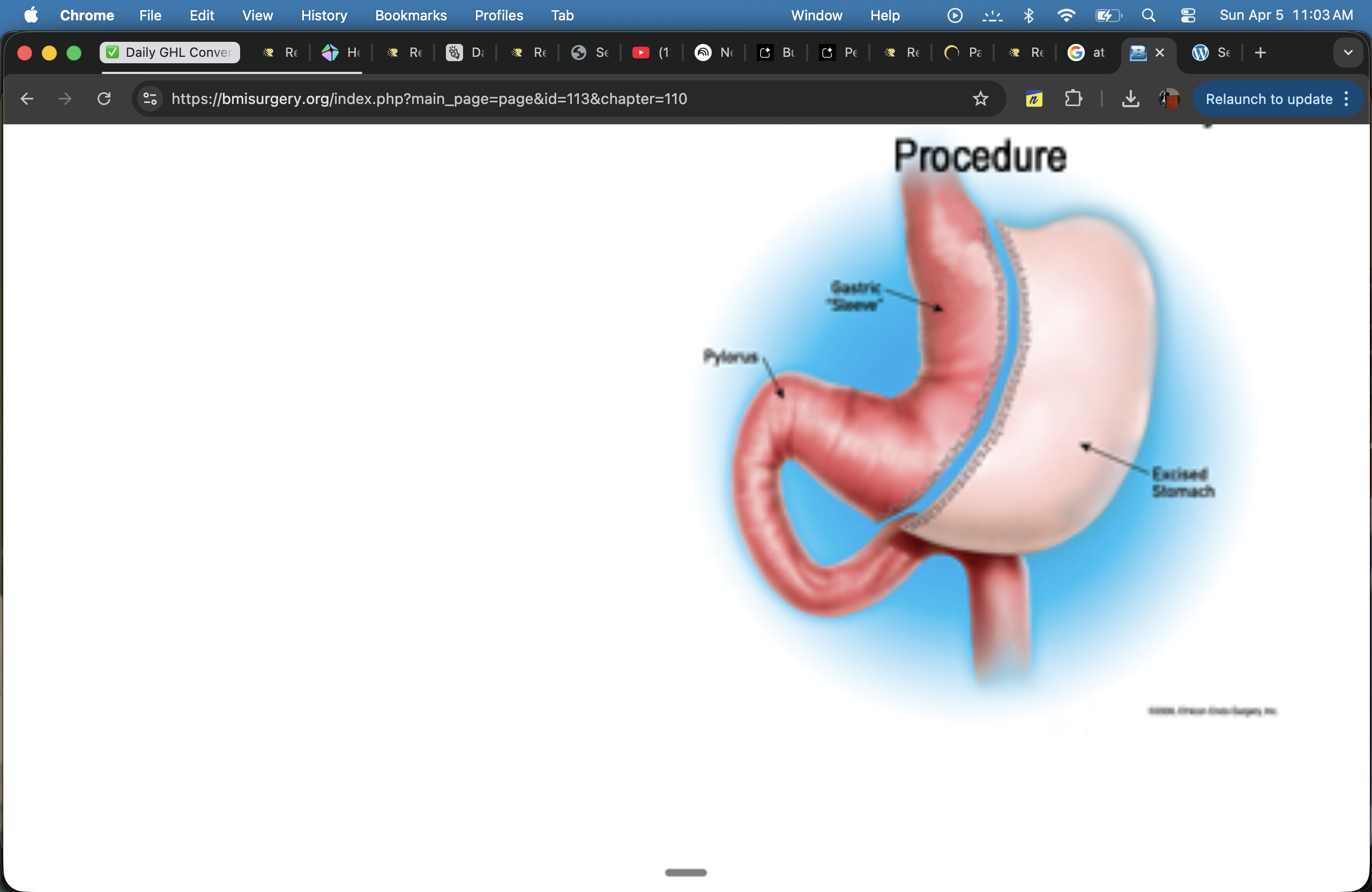
Task: Open macOS Control Center toggle icon
Action: point(1188,16)
